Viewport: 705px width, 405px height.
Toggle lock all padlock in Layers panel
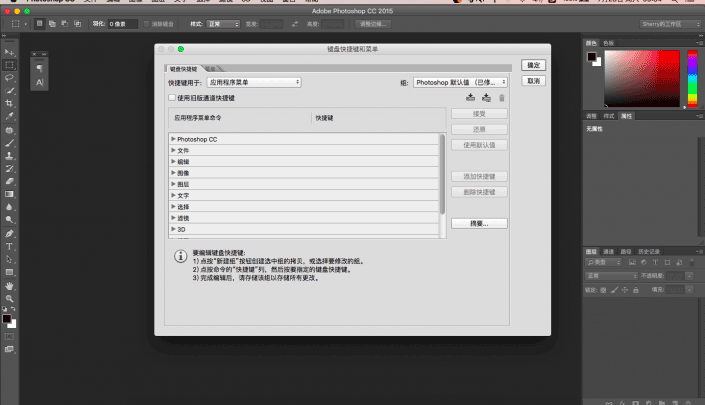pos(636,290)
